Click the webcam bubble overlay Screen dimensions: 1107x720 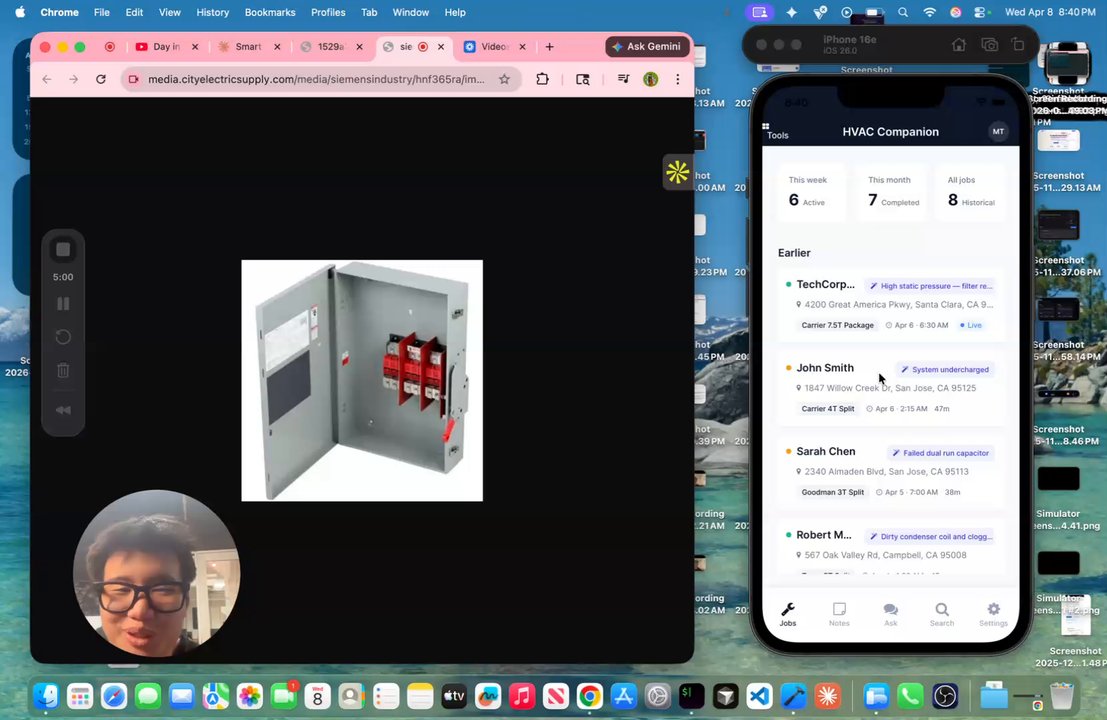157,573
